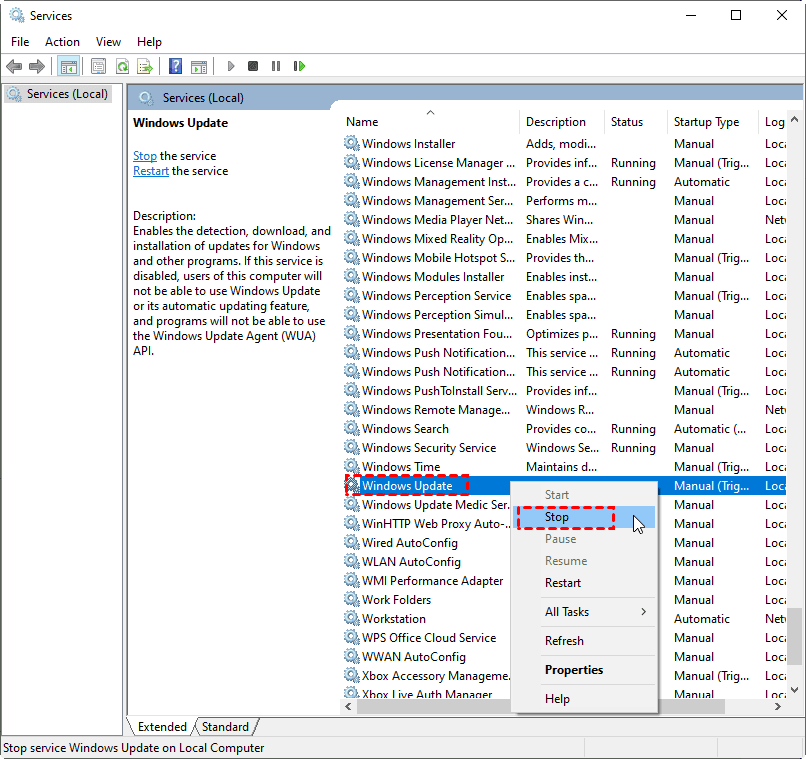This screenshot has height=759, width=806.
Task: Sort services by the Startup Type column
Action: 707,122
